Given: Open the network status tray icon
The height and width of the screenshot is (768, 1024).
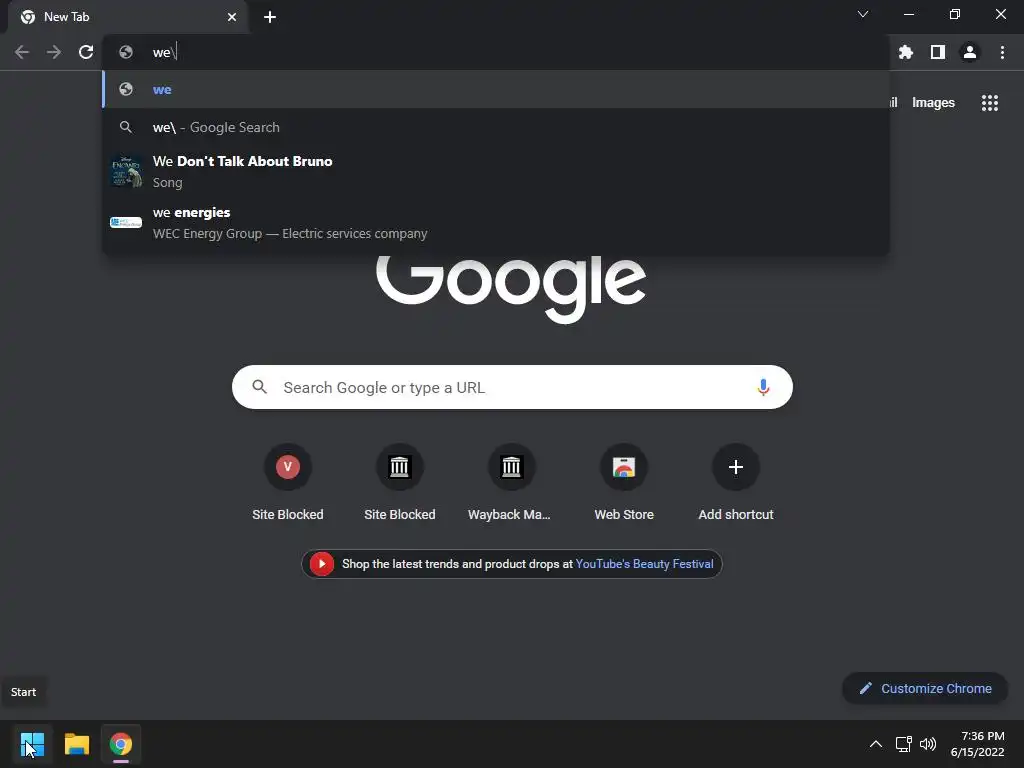Looking at the screenshot, I should coord(903,744).
